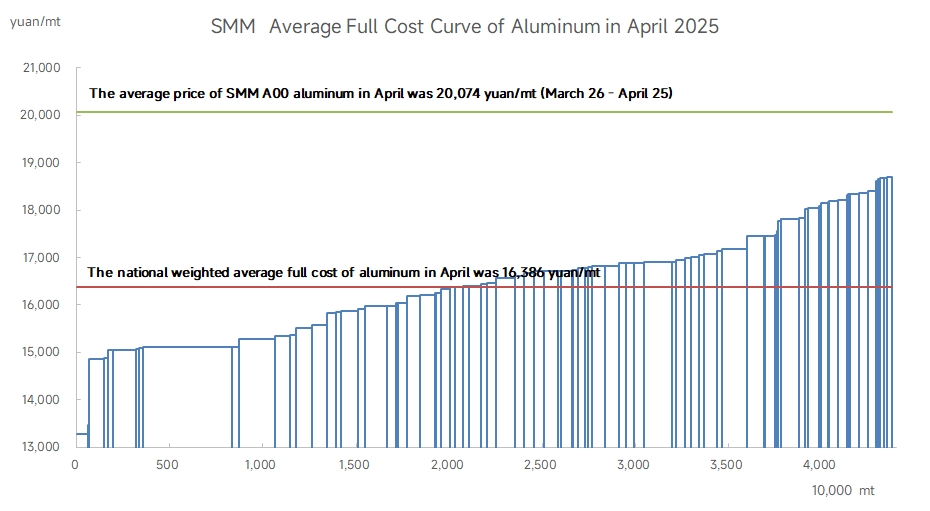
Task: Click the y-axis label 19,000
Action: click(x=42, y=162)
